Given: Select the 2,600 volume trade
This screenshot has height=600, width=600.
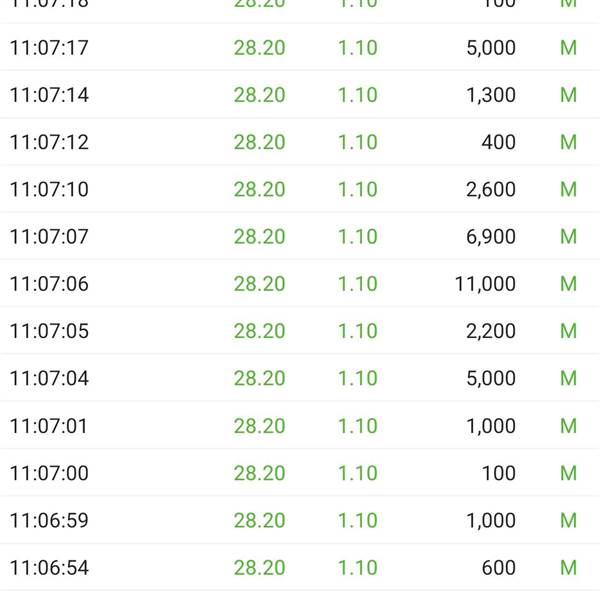Looking at the screenshot, I should [490, 189].
